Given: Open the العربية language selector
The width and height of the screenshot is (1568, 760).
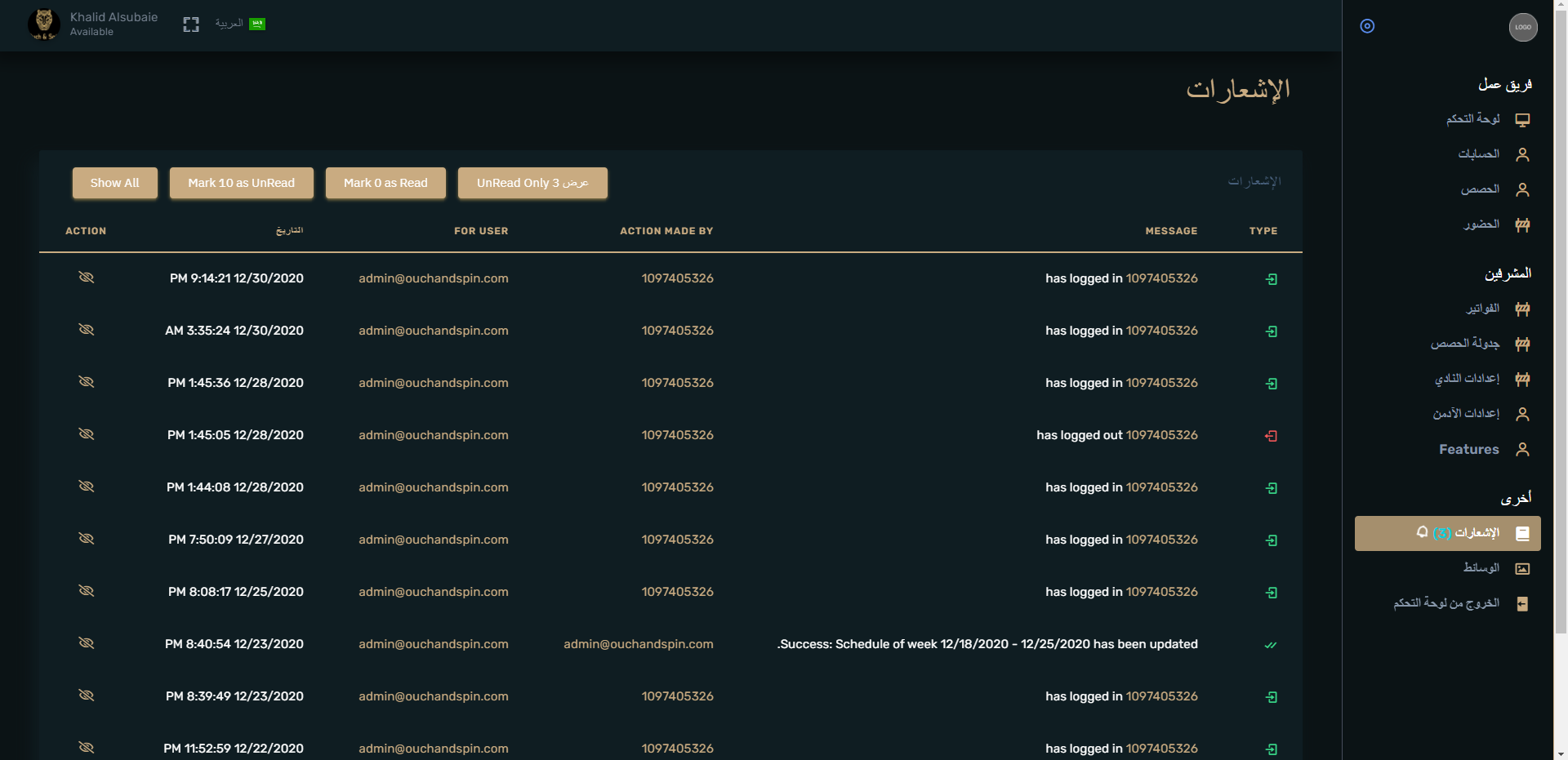Looking at the screenshot, I should click(239, 24).
